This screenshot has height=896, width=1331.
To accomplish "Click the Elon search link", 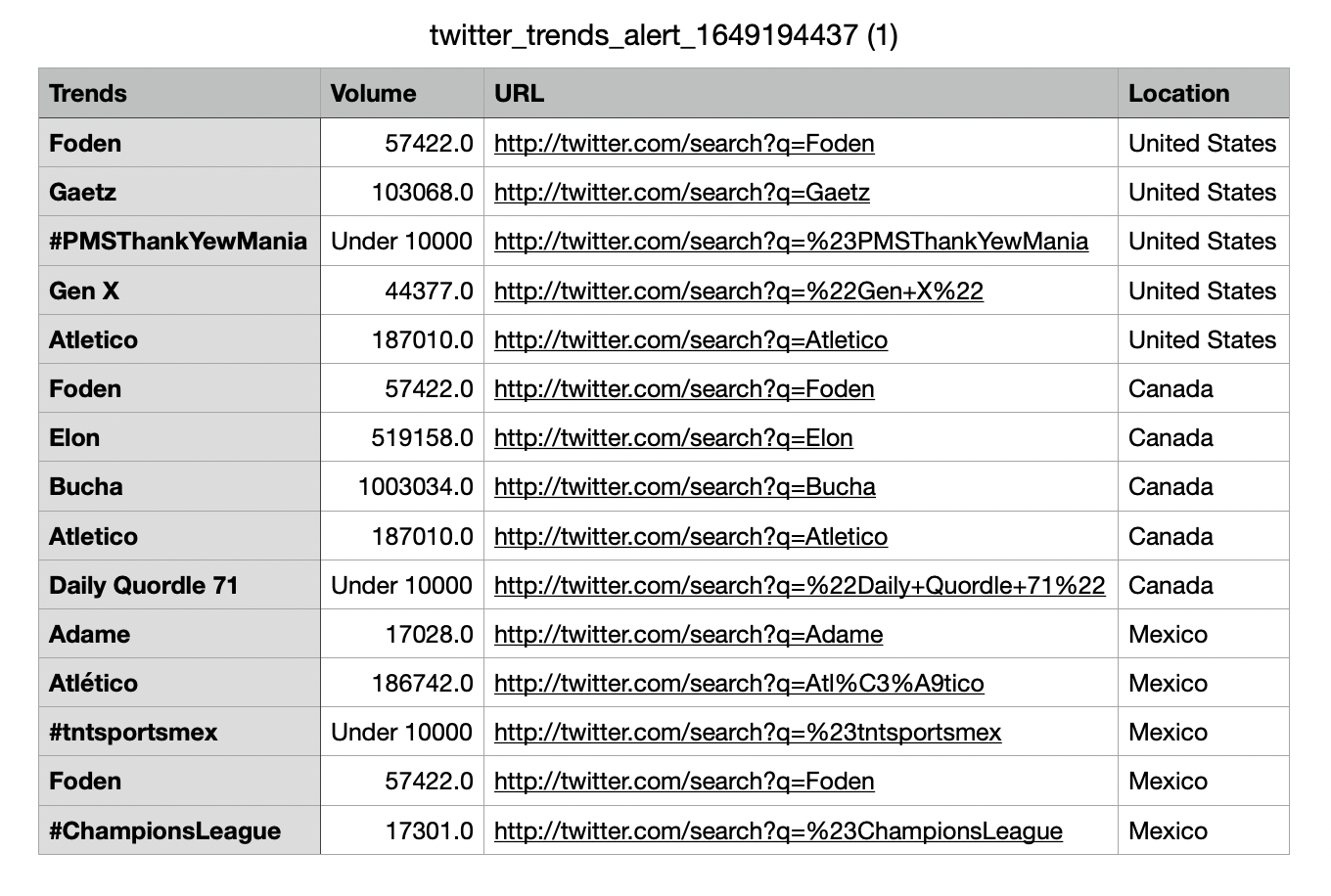I will tap(673, 438).
